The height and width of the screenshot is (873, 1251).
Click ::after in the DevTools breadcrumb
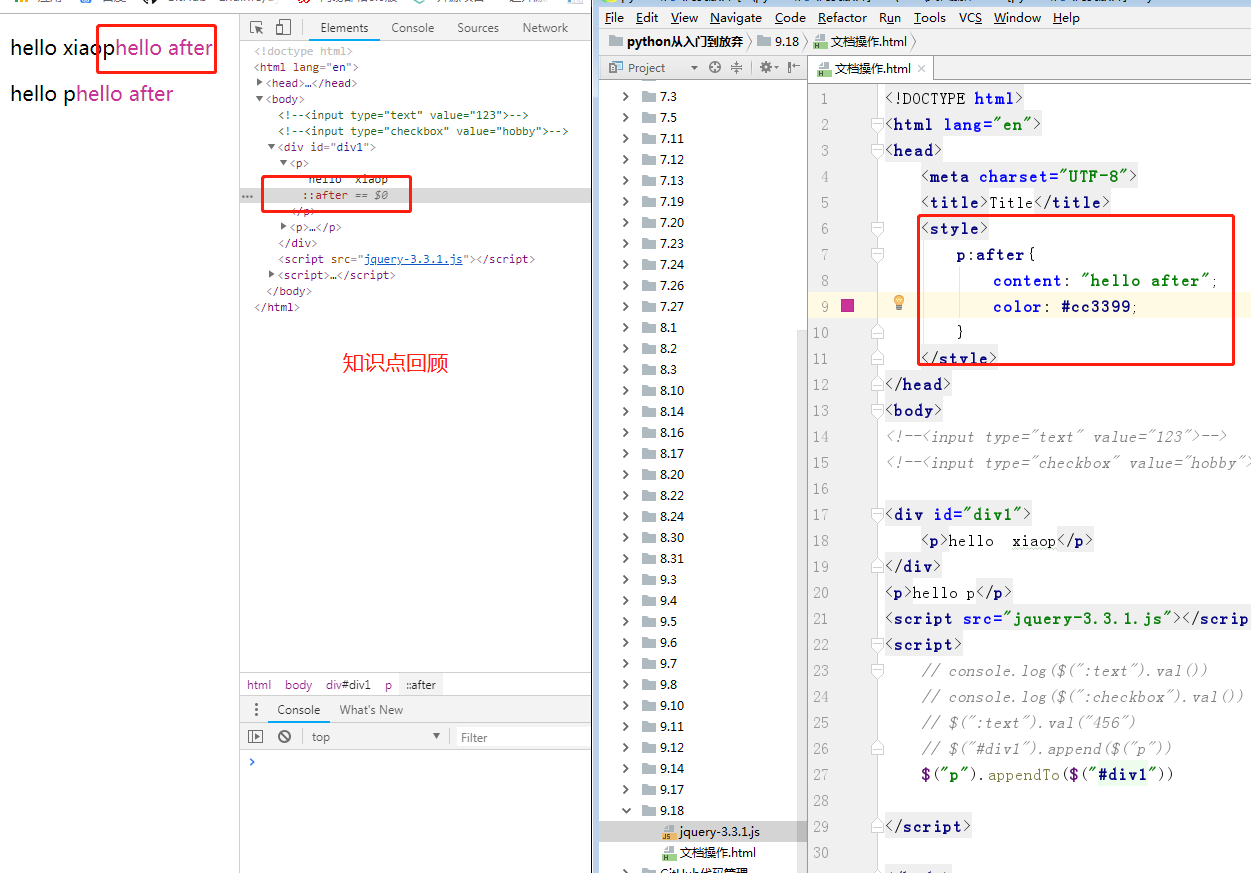(x=420, y=685)
